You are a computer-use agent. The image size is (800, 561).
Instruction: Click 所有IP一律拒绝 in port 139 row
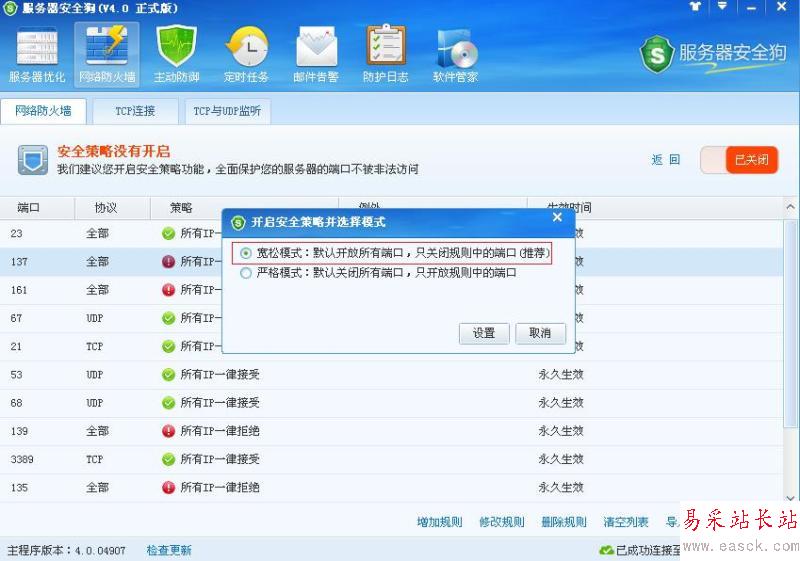220,431
